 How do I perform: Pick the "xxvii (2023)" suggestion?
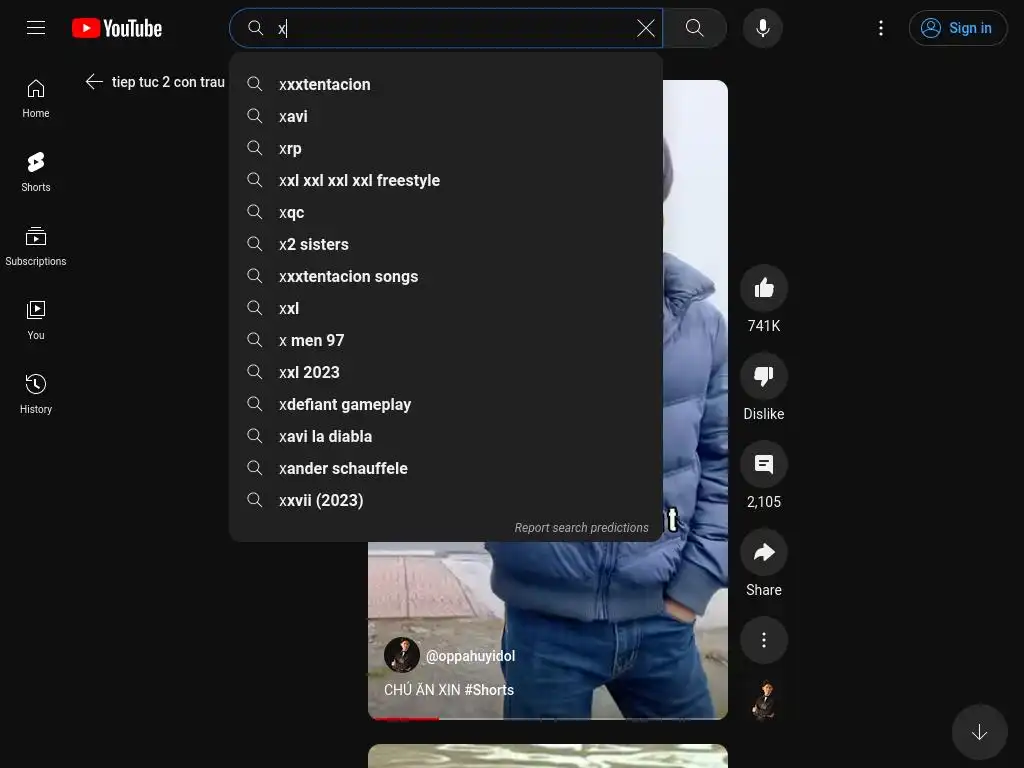(446, 500)
